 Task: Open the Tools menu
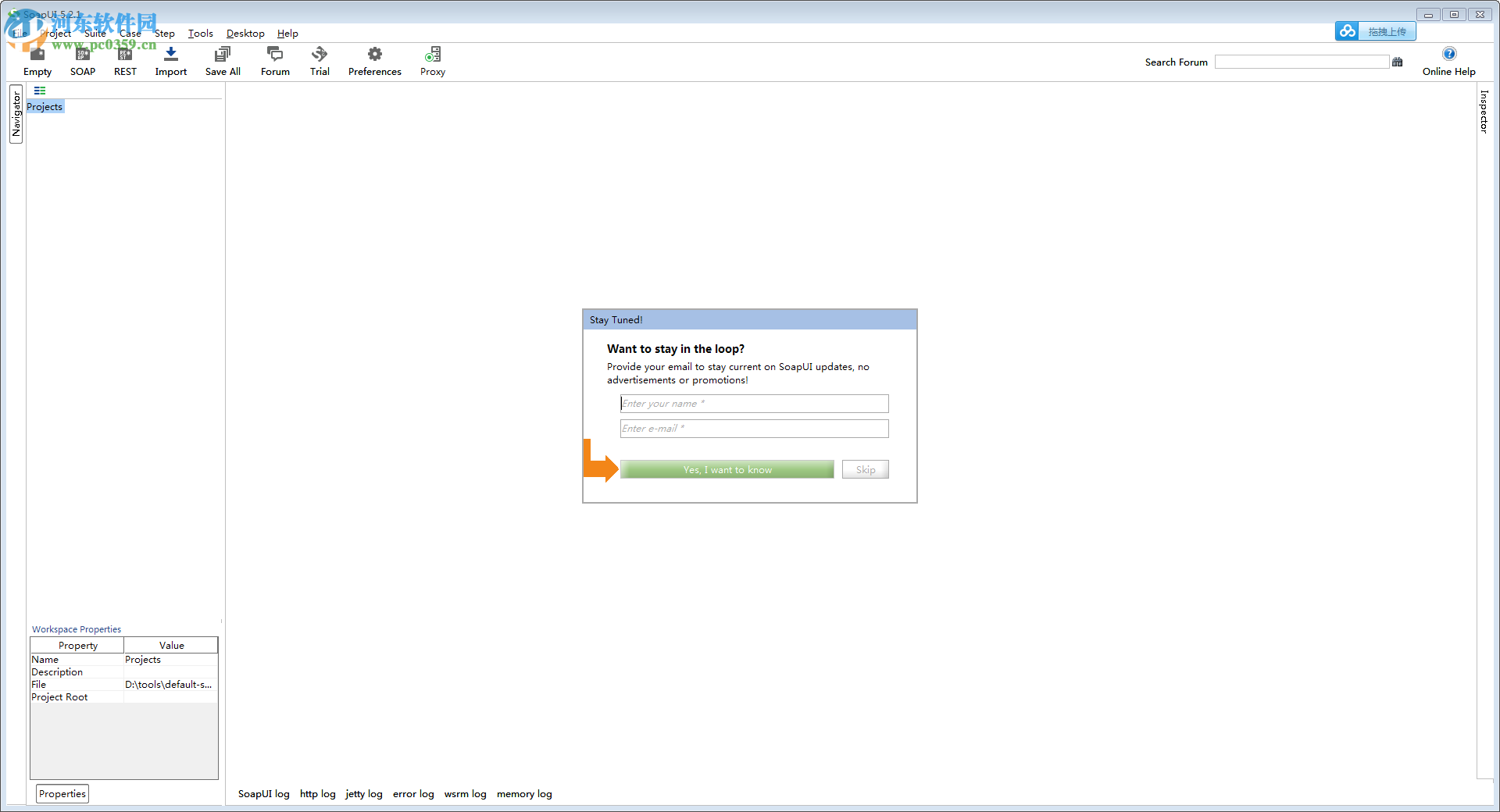[200, 33]
